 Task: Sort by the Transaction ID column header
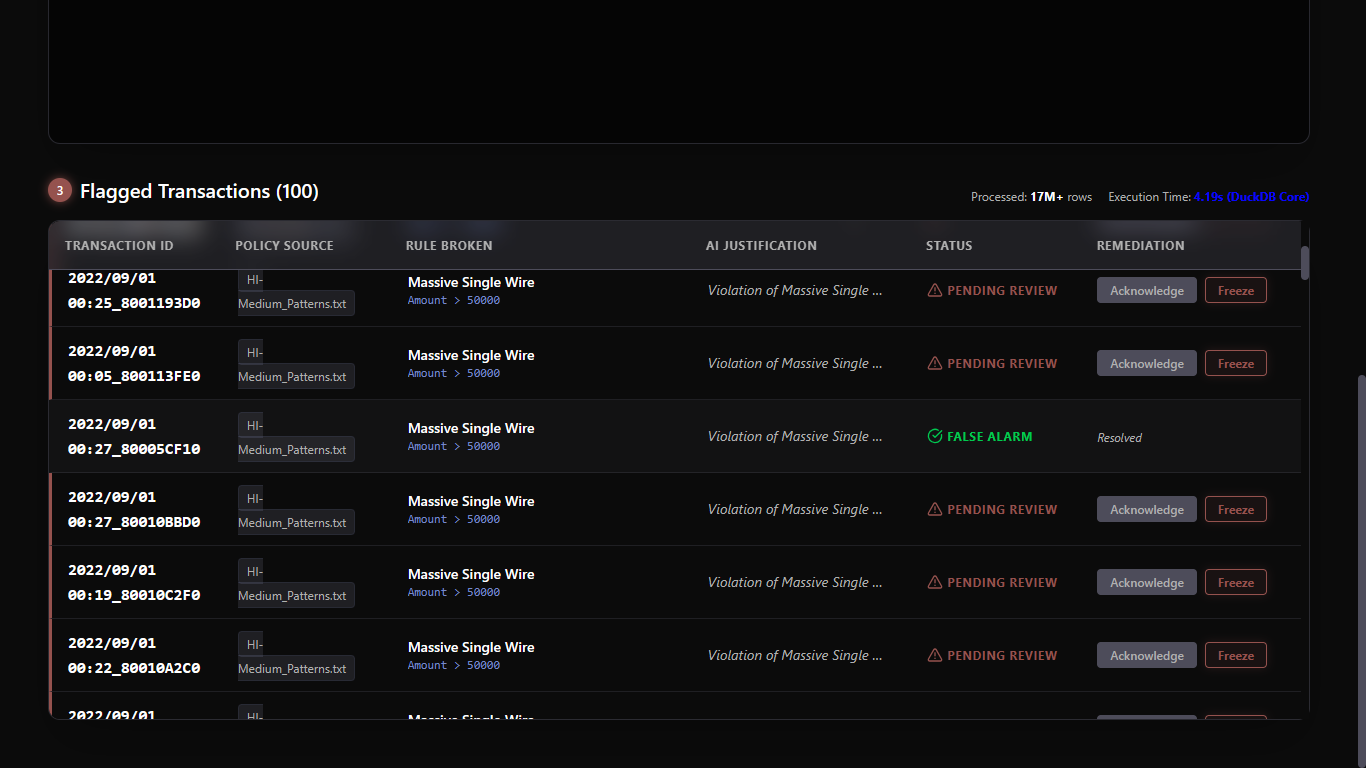(x=119, y=246)
